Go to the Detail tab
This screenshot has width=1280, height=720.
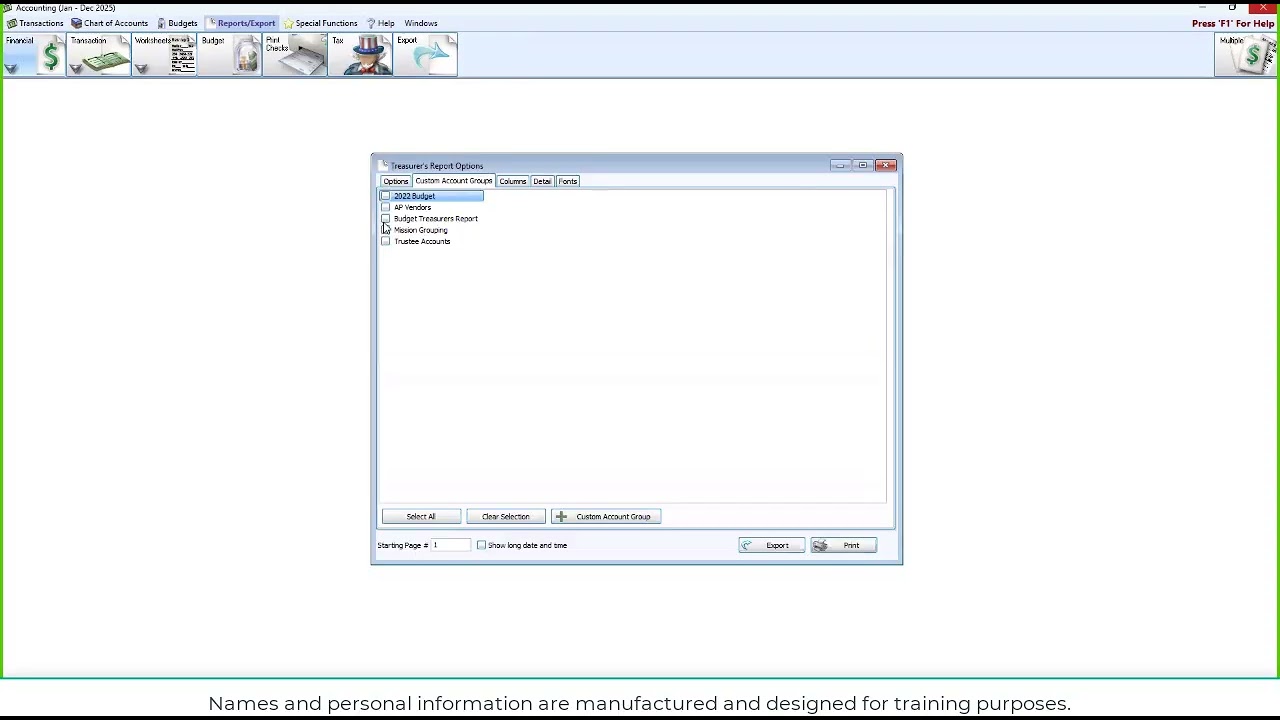(541, 181)
